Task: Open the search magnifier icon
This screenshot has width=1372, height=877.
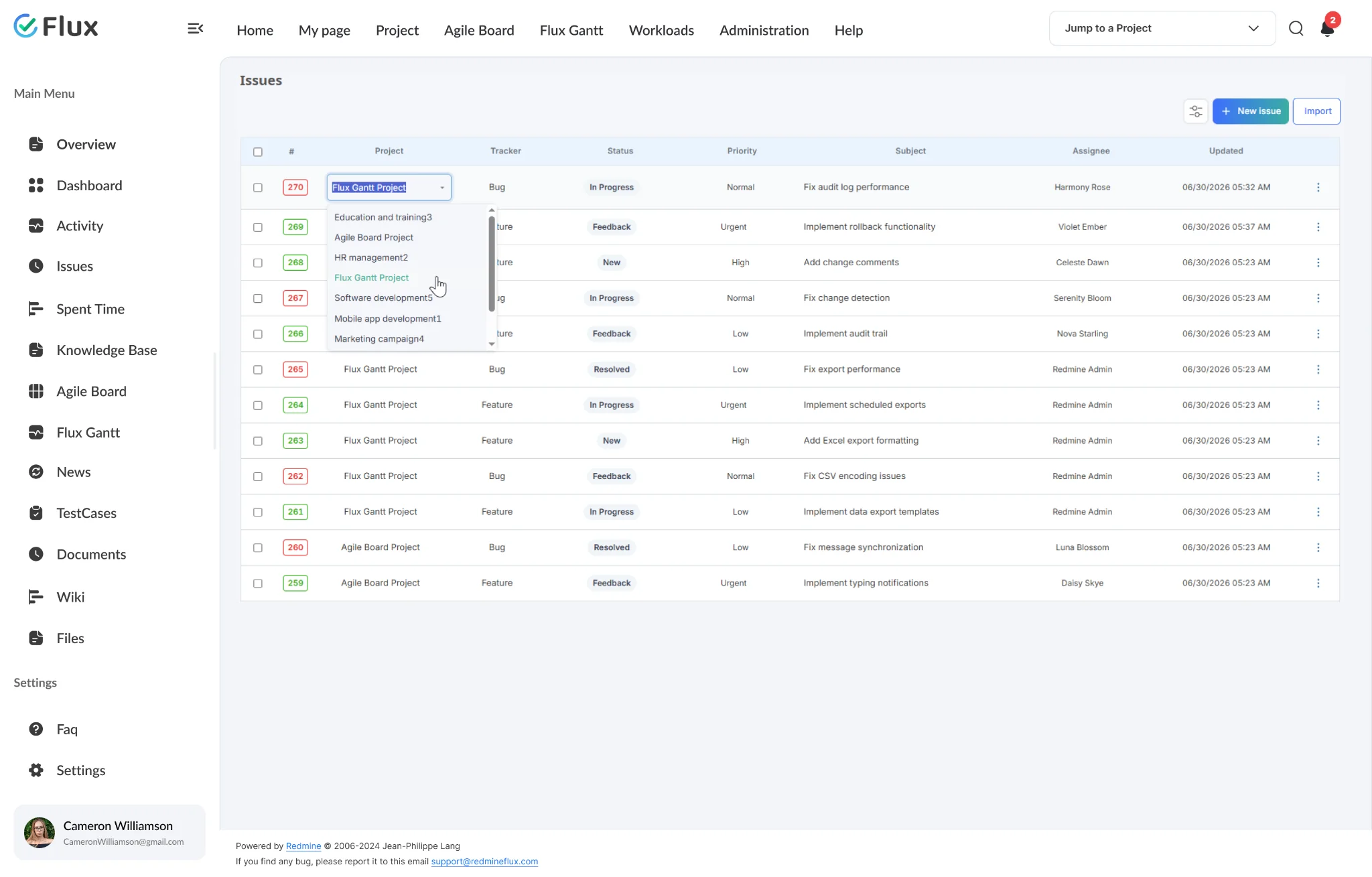Action: pos(1296,28)
